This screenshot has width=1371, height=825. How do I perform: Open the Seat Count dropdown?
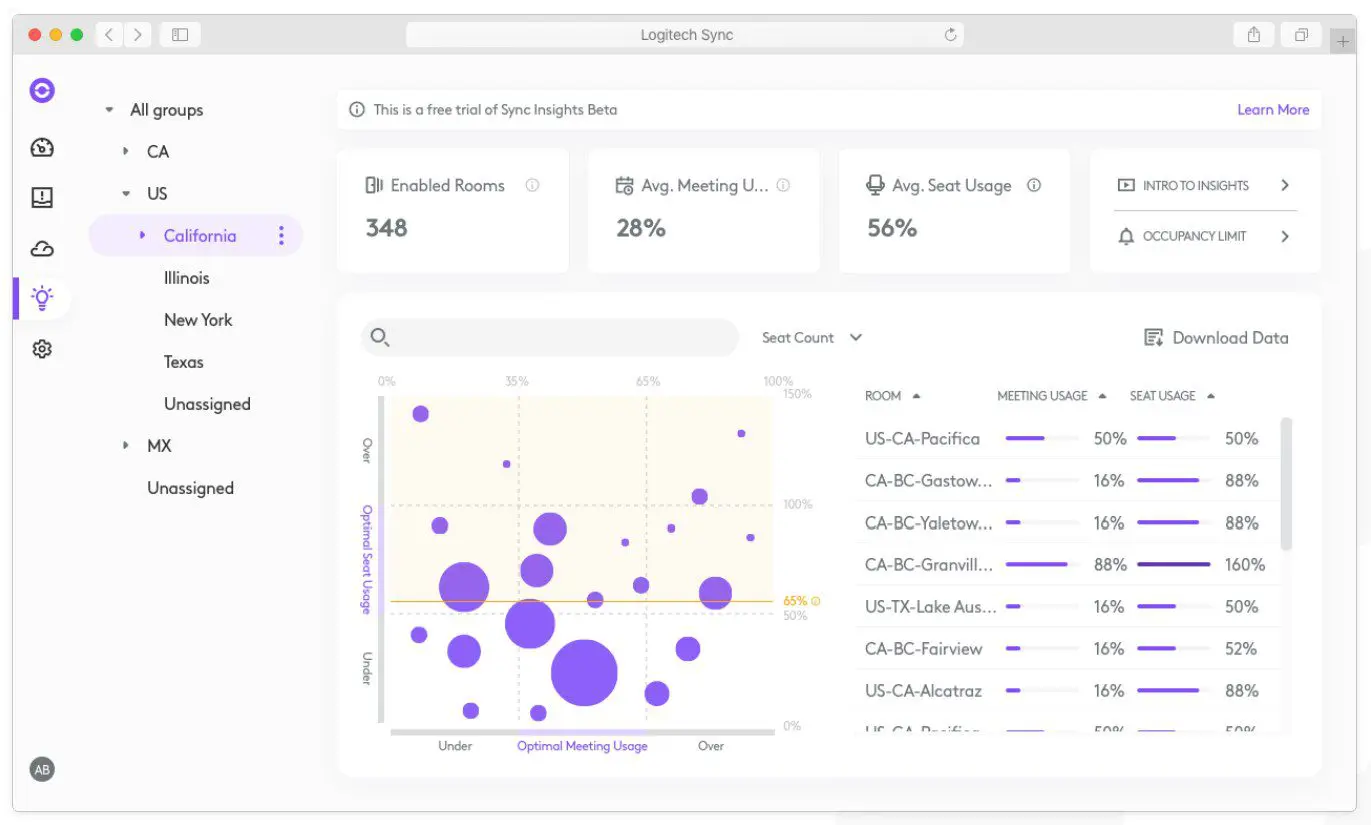tap(811, 338)
